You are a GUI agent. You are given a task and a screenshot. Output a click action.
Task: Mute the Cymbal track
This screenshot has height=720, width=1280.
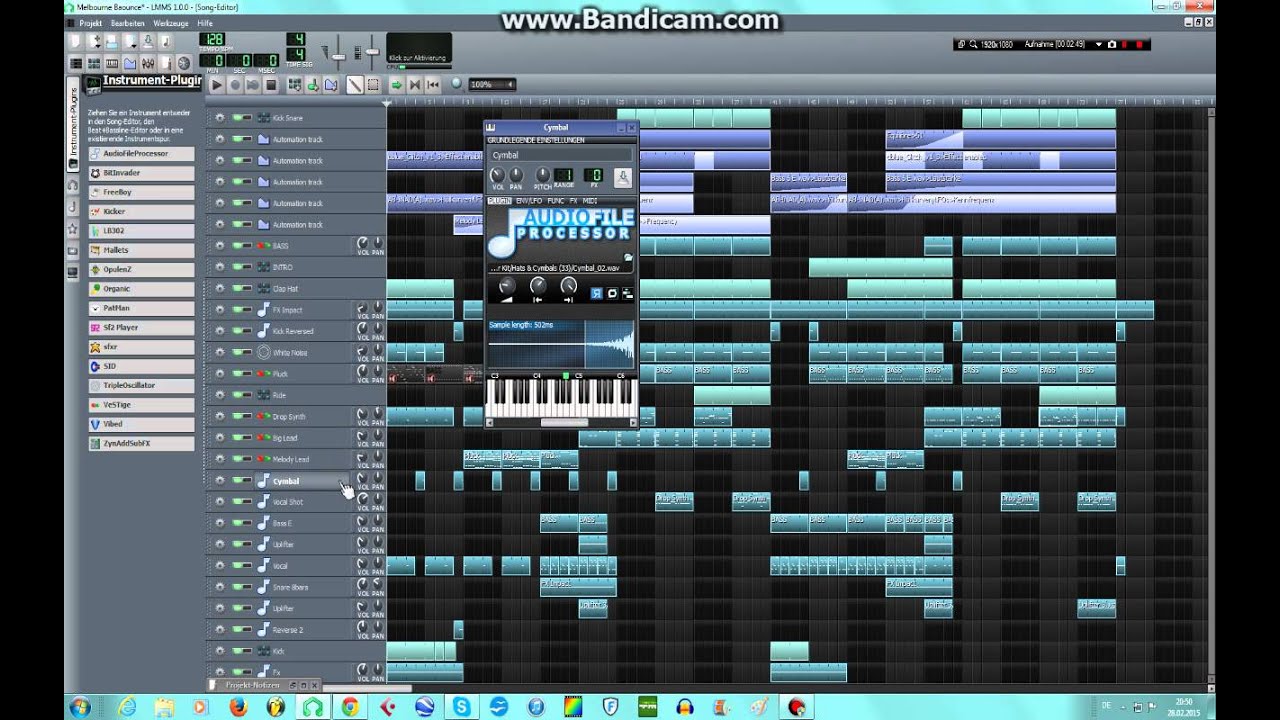coord(240,480)
